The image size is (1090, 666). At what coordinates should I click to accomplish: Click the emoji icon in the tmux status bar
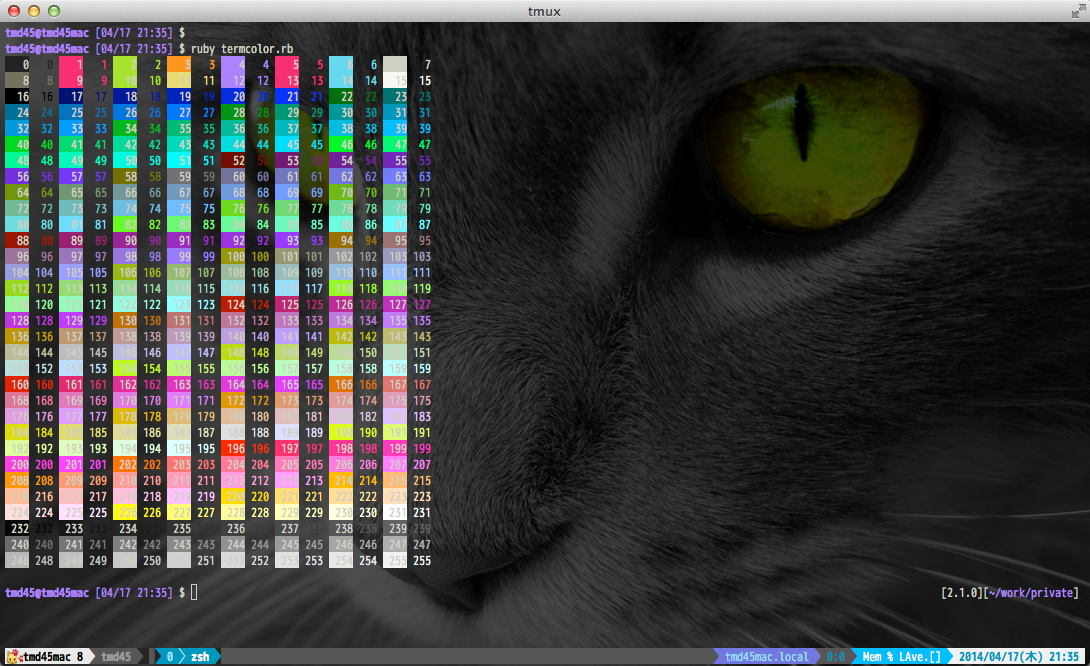tap(13, 656)
